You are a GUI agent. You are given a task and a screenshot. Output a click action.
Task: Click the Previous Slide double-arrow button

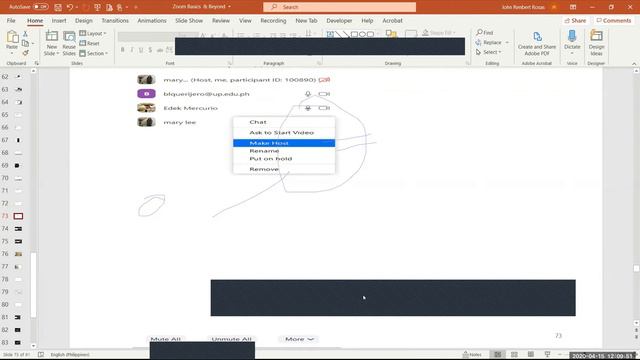tap(636, 330)
